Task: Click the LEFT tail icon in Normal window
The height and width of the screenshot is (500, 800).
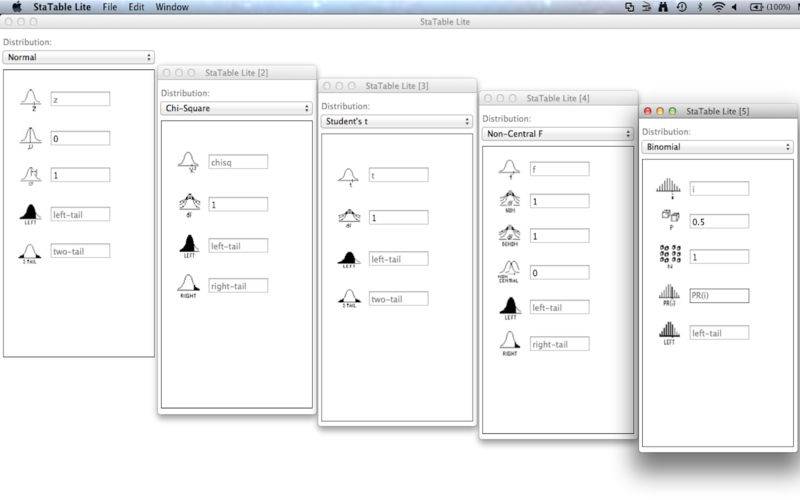Action: tap(31, 214)
